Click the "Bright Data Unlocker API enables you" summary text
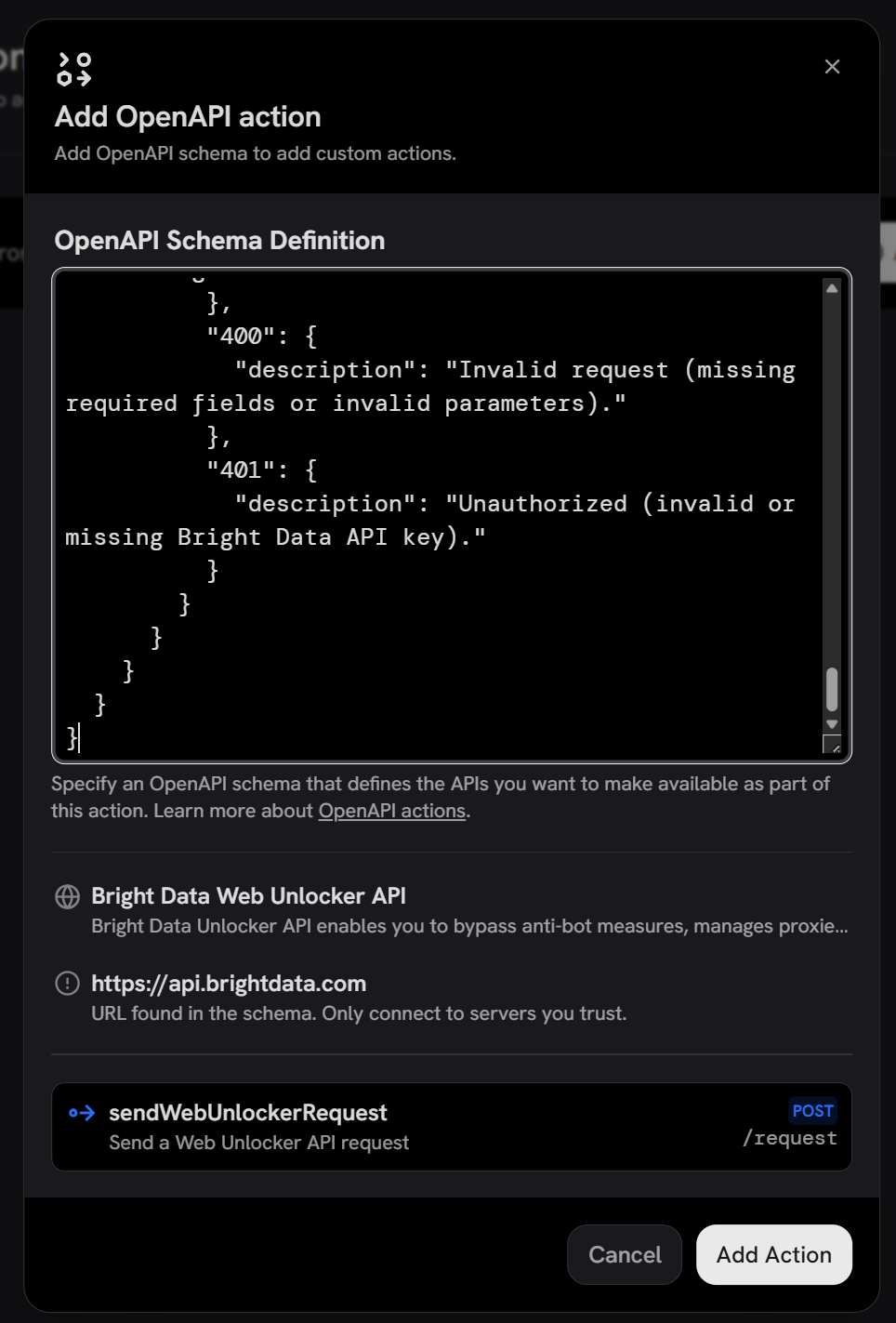896x1323 pixels. point(469,926)
